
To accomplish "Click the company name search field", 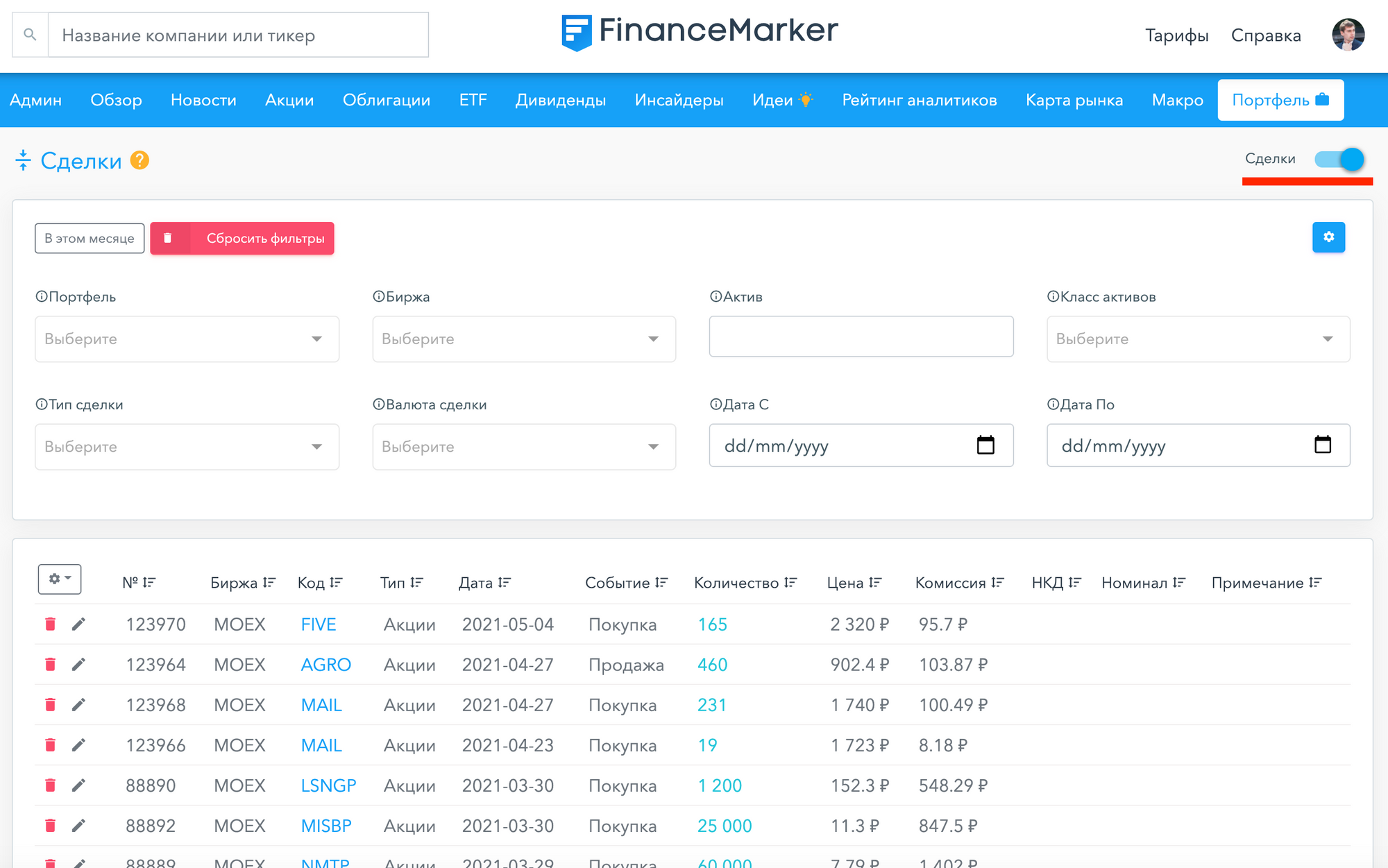I will [238, 35].
